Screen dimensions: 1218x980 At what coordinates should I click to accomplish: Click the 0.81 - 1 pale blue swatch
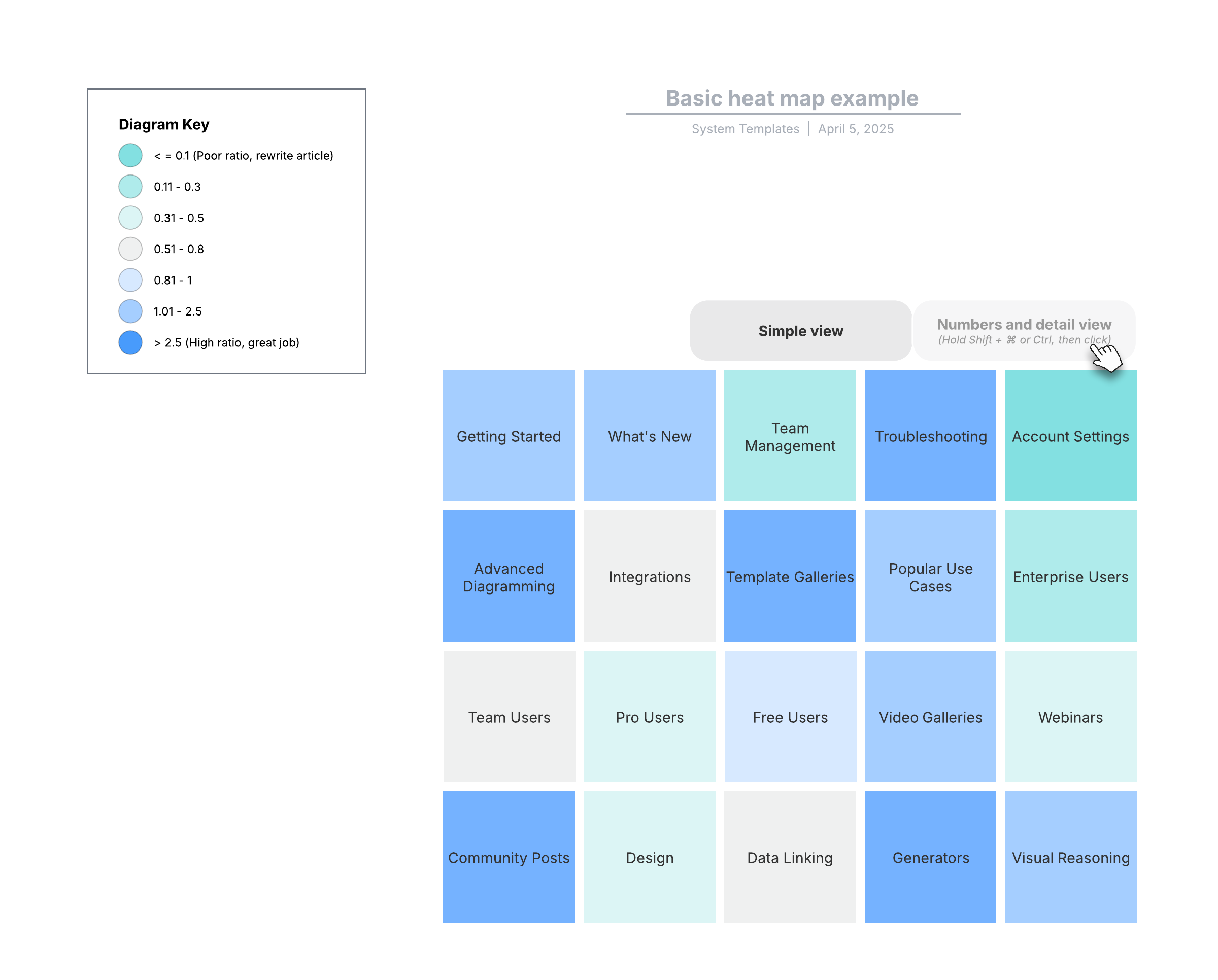130,280
